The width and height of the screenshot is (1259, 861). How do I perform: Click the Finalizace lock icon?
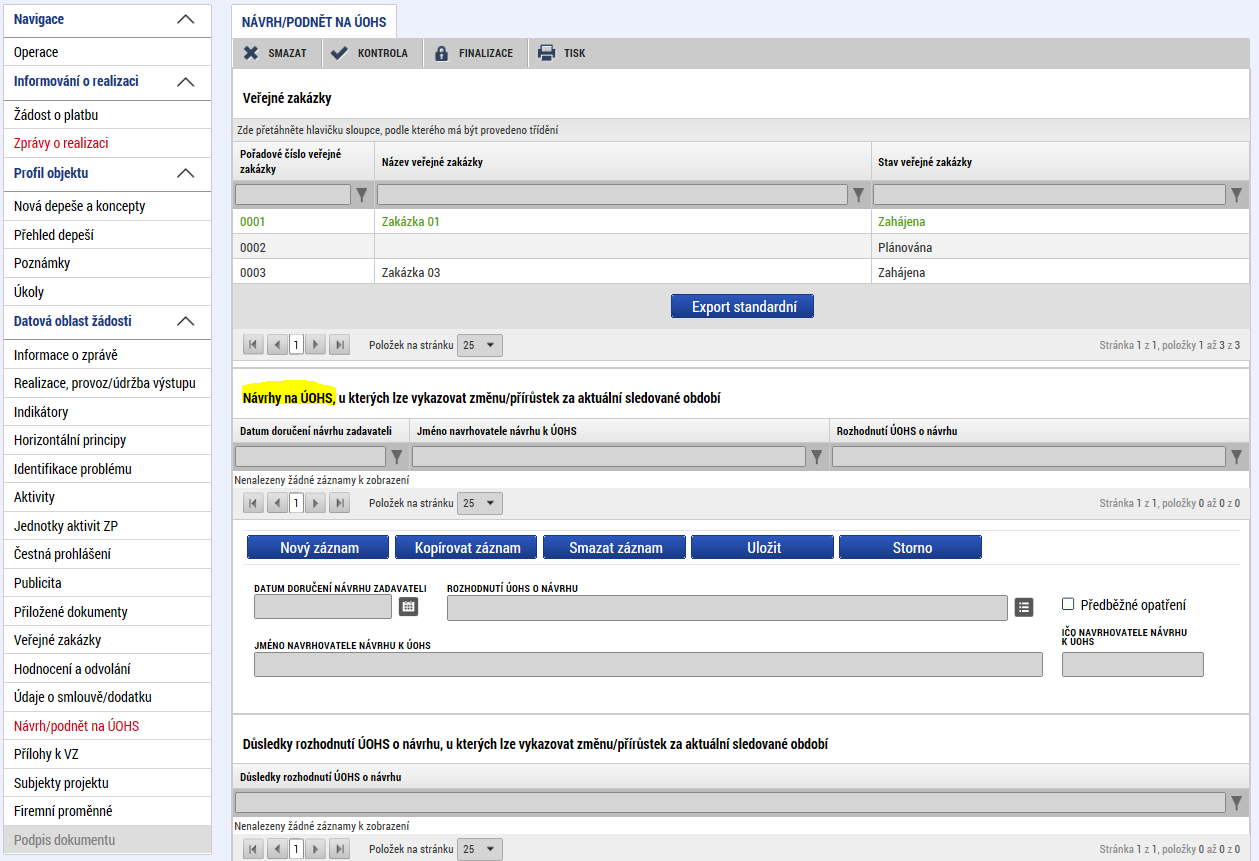click(441, 53)
